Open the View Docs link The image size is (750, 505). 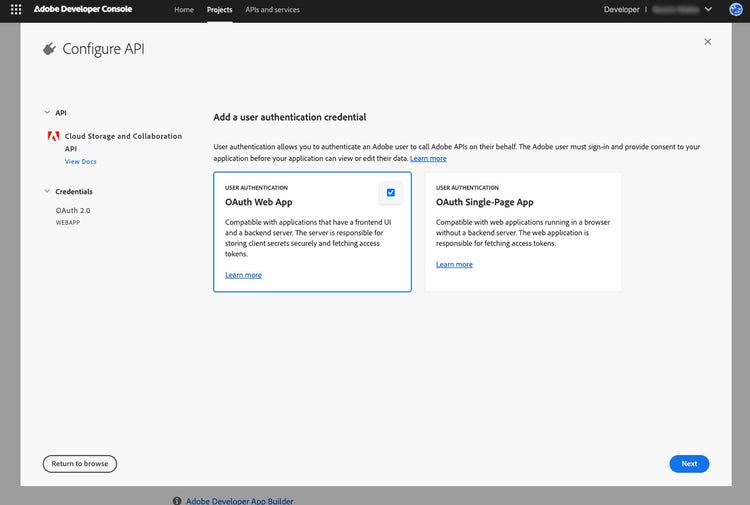tap(80, 162)
